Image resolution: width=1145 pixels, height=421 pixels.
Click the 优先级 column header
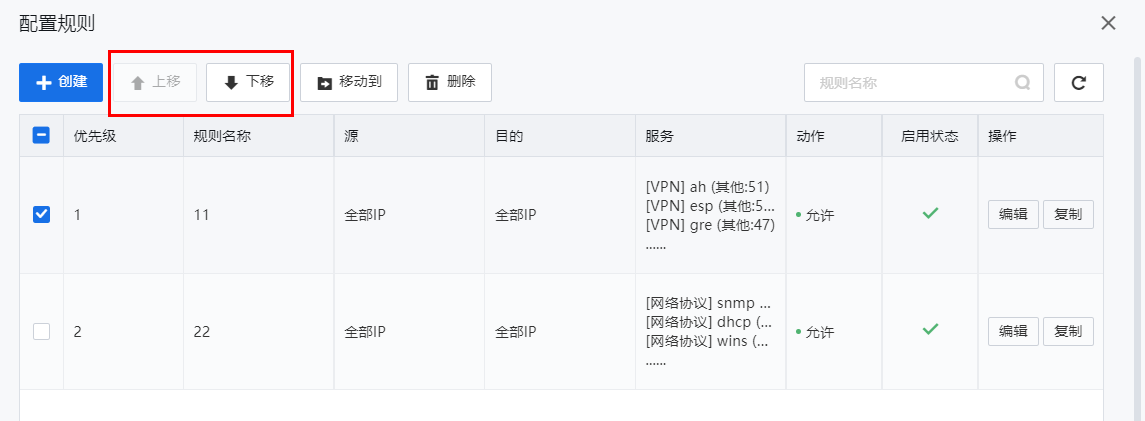pyautogui.click(x=95, y=136)
